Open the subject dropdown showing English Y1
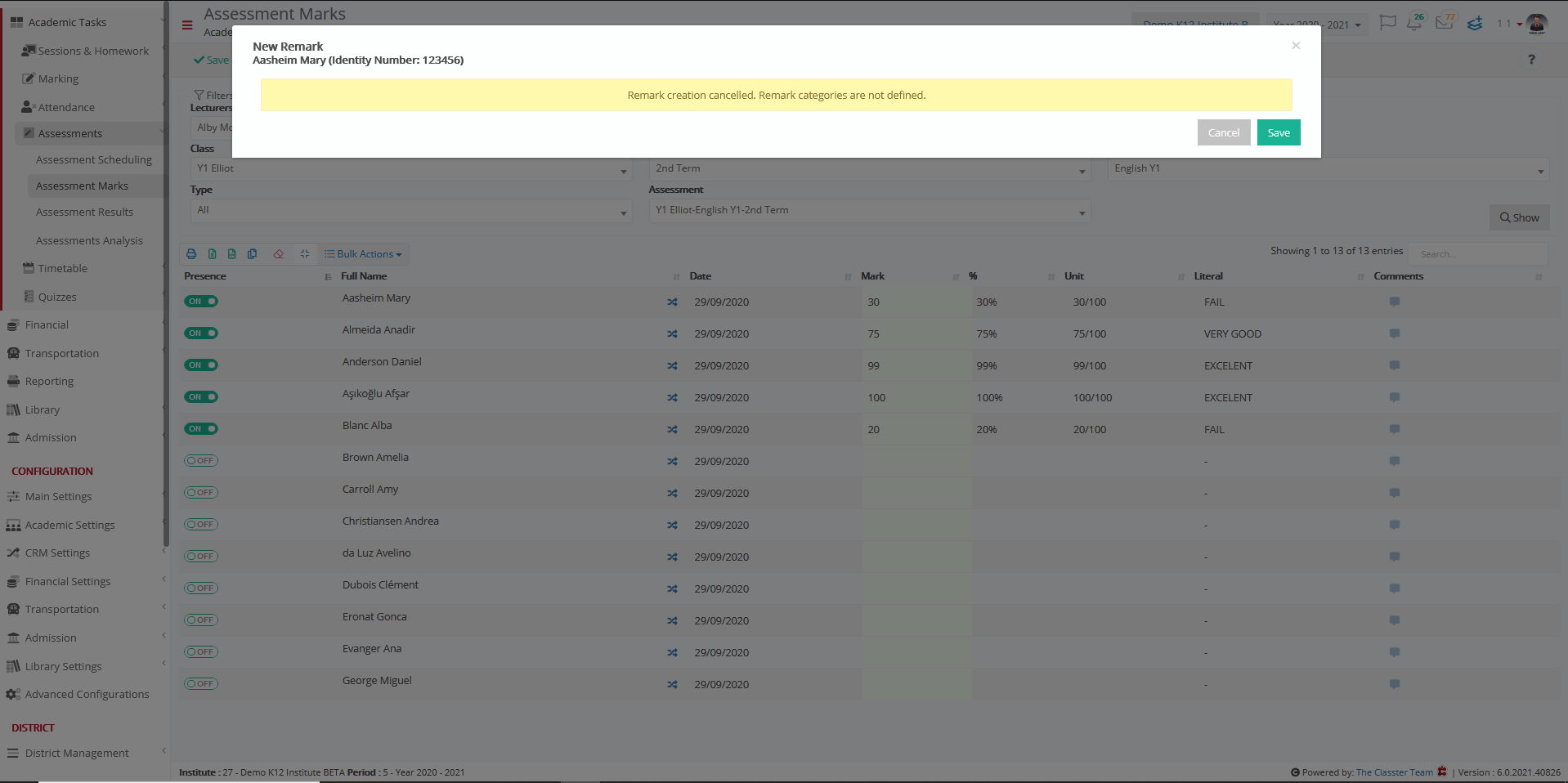The width and height of the screenshot is (1568, 783). click(1328, 169)
